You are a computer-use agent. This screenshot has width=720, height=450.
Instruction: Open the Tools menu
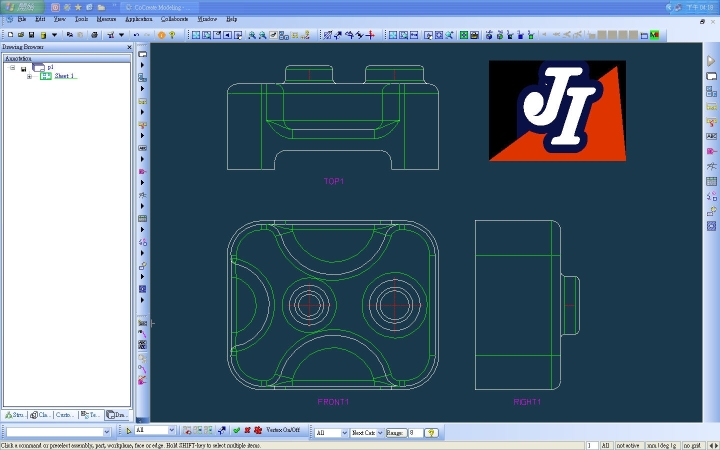(81, 19)
